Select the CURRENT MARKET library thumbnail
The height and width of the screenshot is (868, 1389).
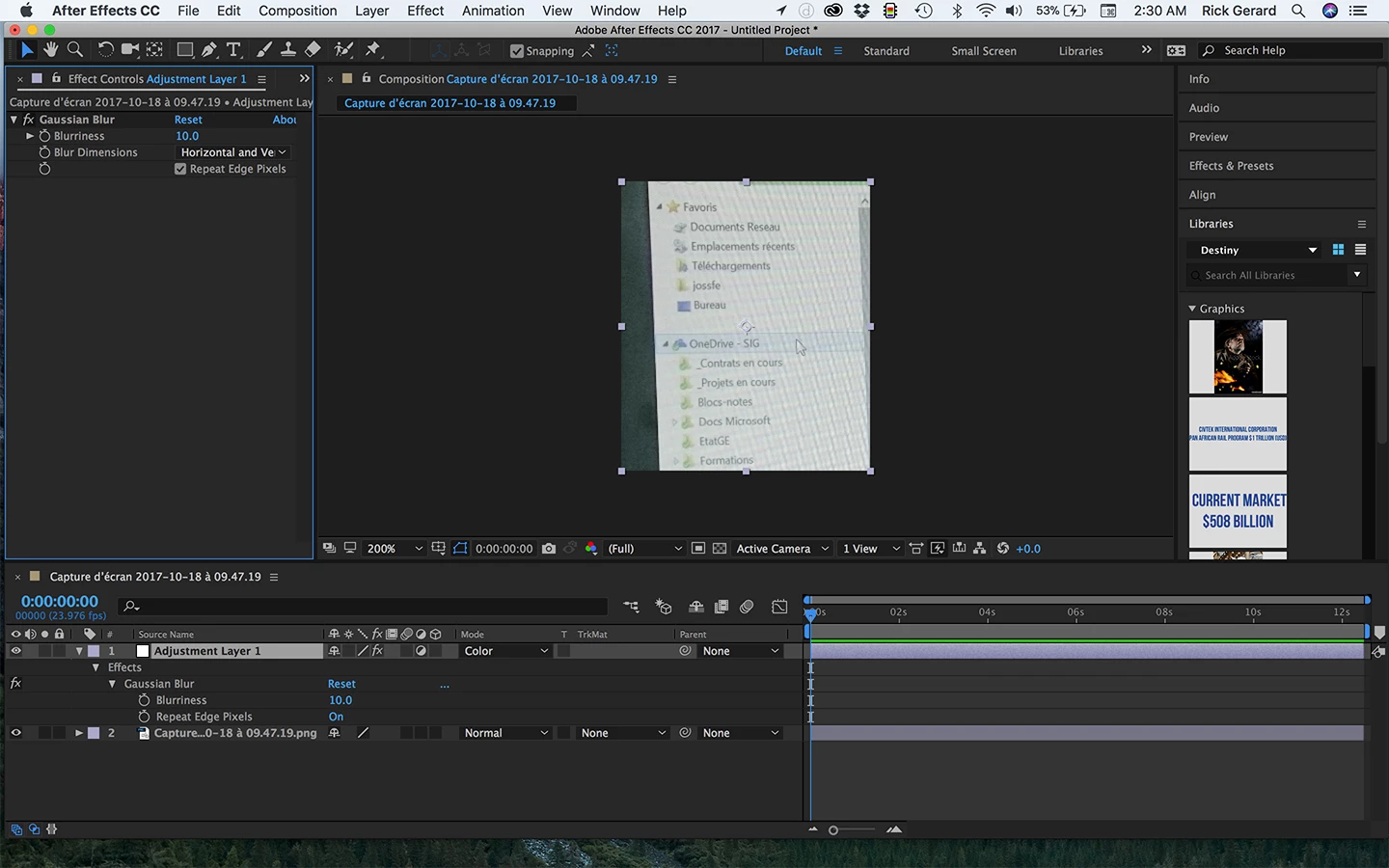1238,511
